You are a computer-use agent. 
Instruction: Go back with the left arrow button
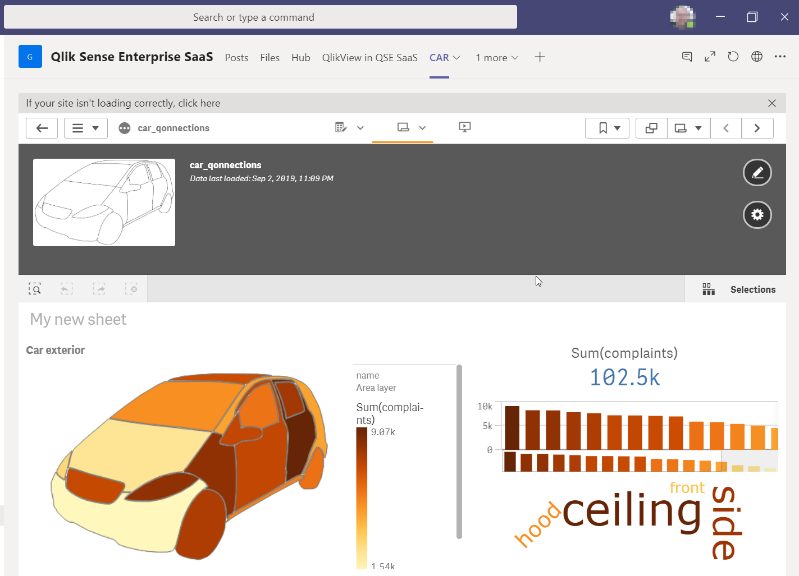point(42,128)
